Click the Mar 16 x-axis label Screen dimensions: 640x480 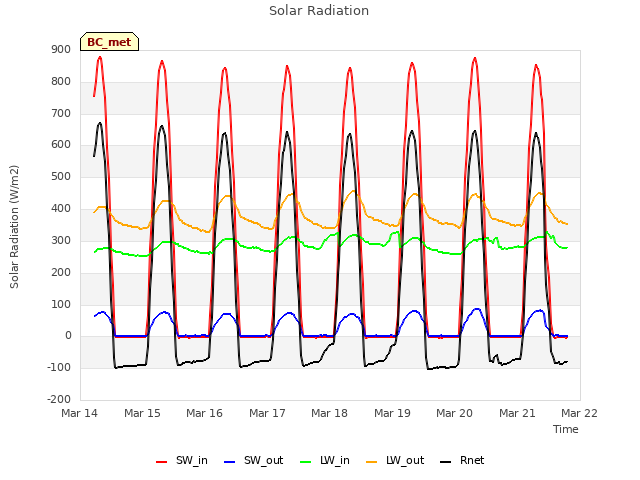pos(204,413)
